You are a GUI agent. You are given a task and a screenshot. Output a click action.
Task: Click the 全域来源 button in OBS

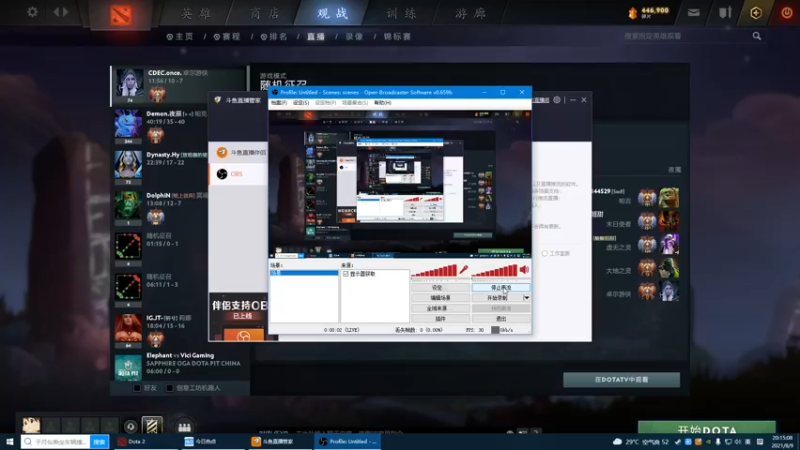[440, 308]
